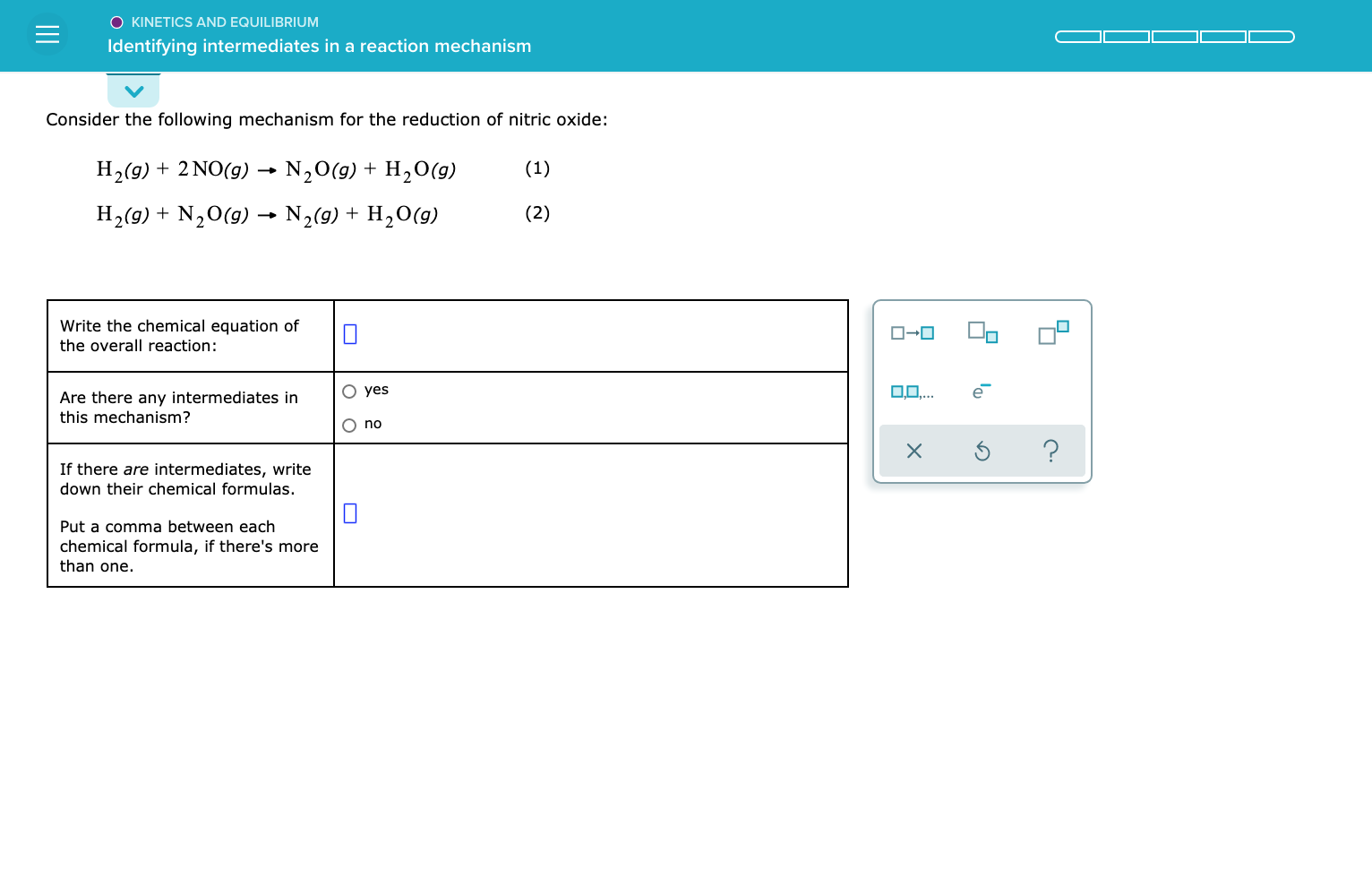Collapse the question panel with the chevron
Viewport: 1372px width, 878px height.
[x=133, y=90]
